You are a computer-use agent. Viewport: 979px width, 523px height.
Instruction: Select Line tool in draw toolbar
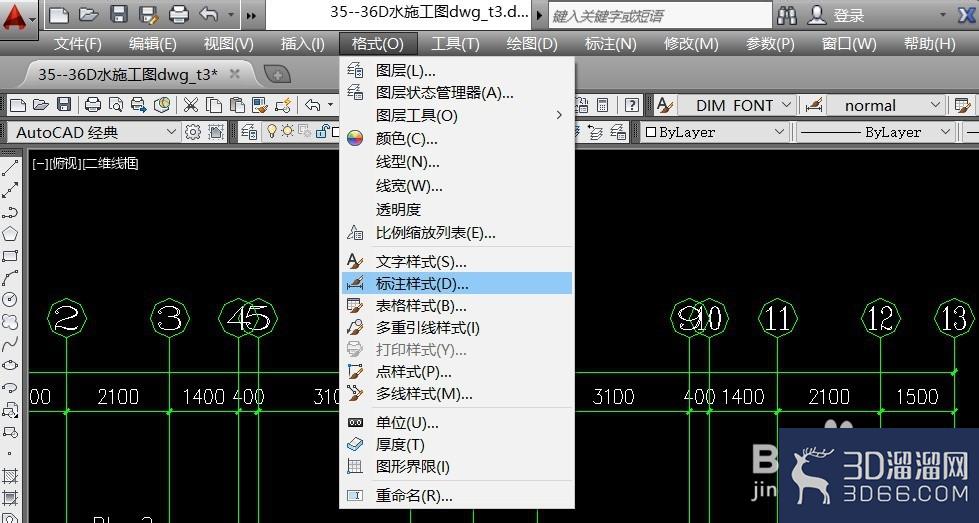click(10, 168)
